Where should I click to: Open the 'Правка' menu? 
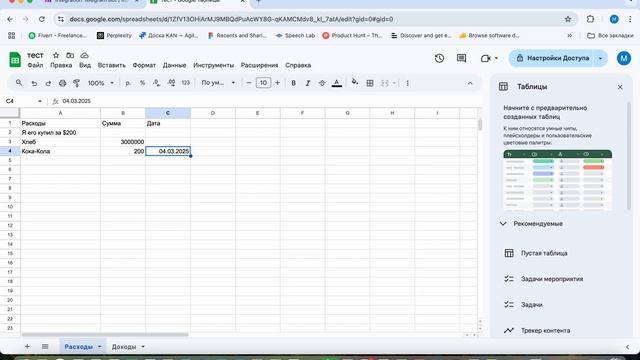pyautogui.click(x=61, y=65)
